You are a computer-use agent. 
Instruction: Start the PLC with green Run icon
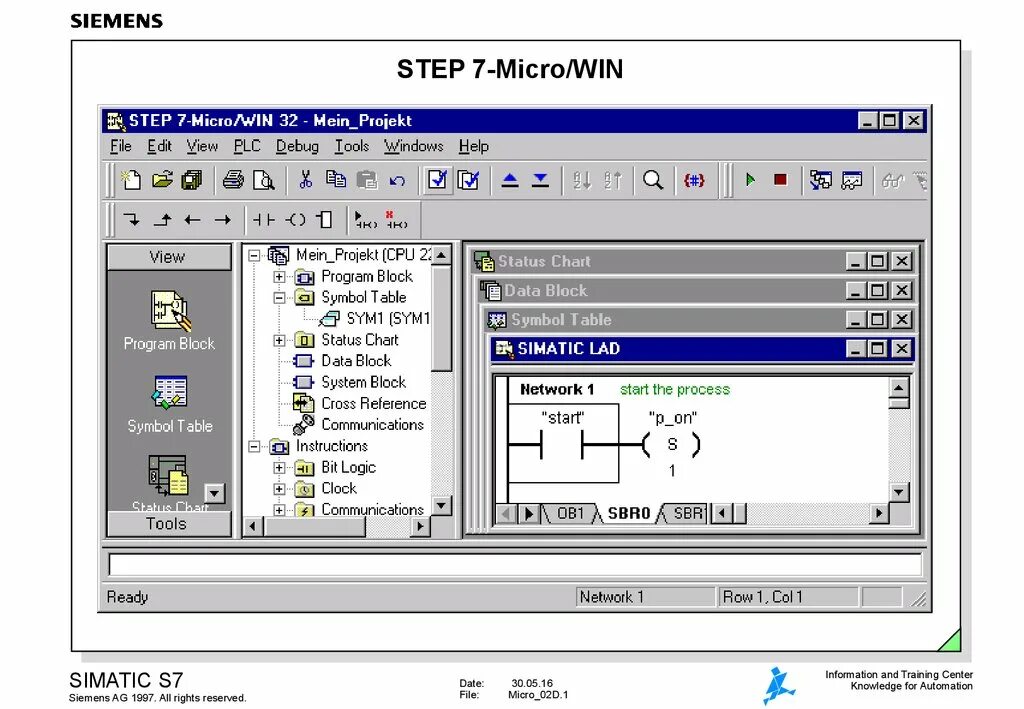(750, 180)
